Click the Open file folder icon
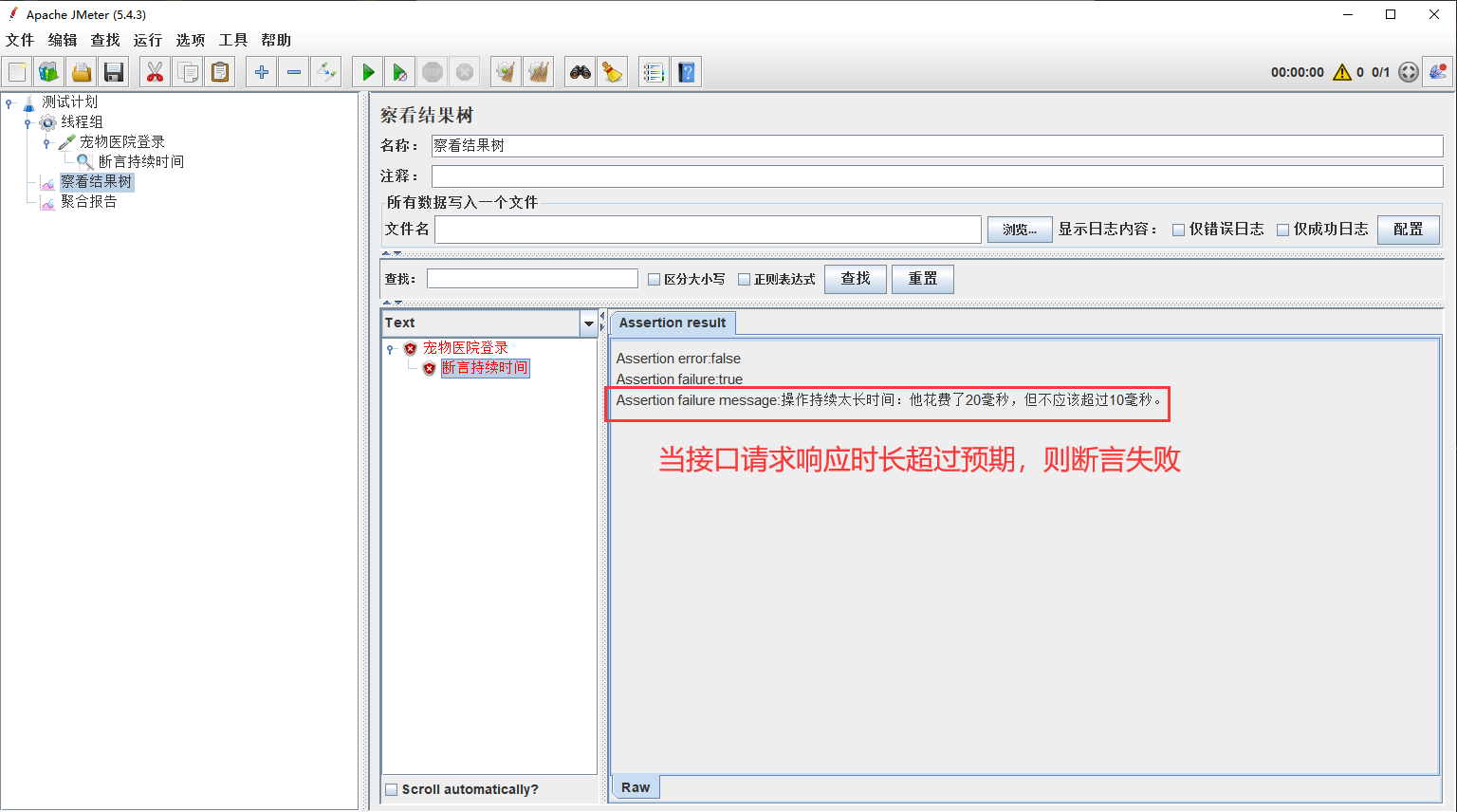The height and width of the screenshot is (812, 1457). click(82, 72)
